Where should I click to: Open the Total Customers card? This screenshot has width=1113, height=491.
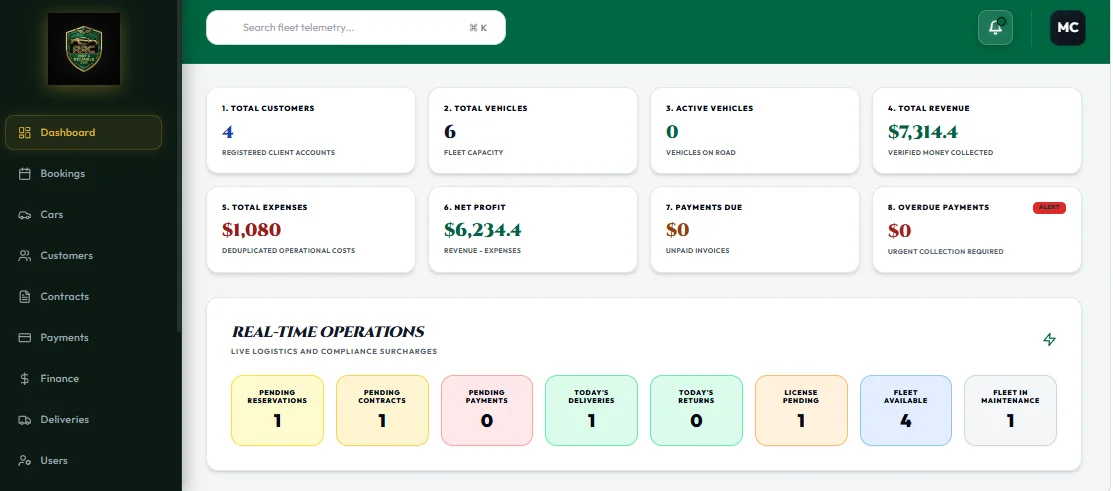(311, 131)
